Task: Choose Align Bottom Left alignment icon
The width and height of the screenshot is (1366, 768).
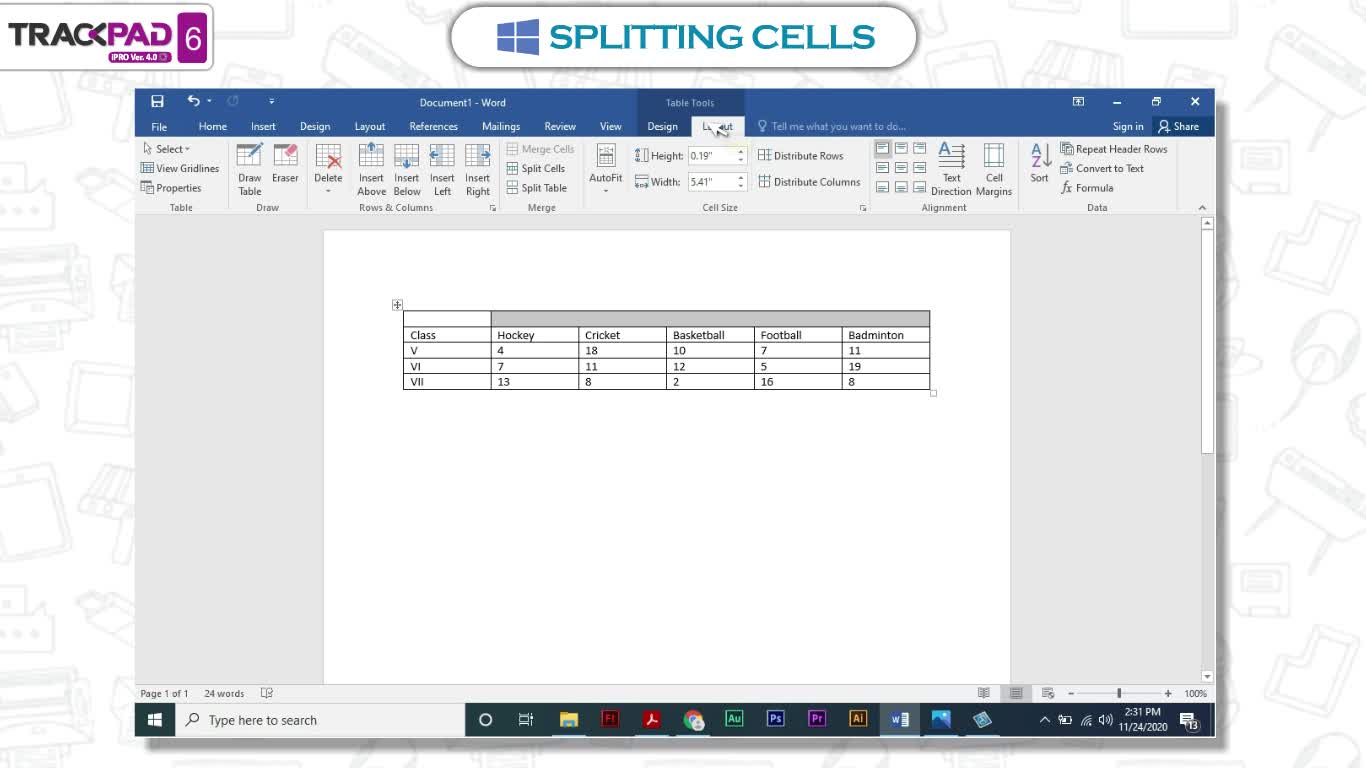Action: (883, 187)
